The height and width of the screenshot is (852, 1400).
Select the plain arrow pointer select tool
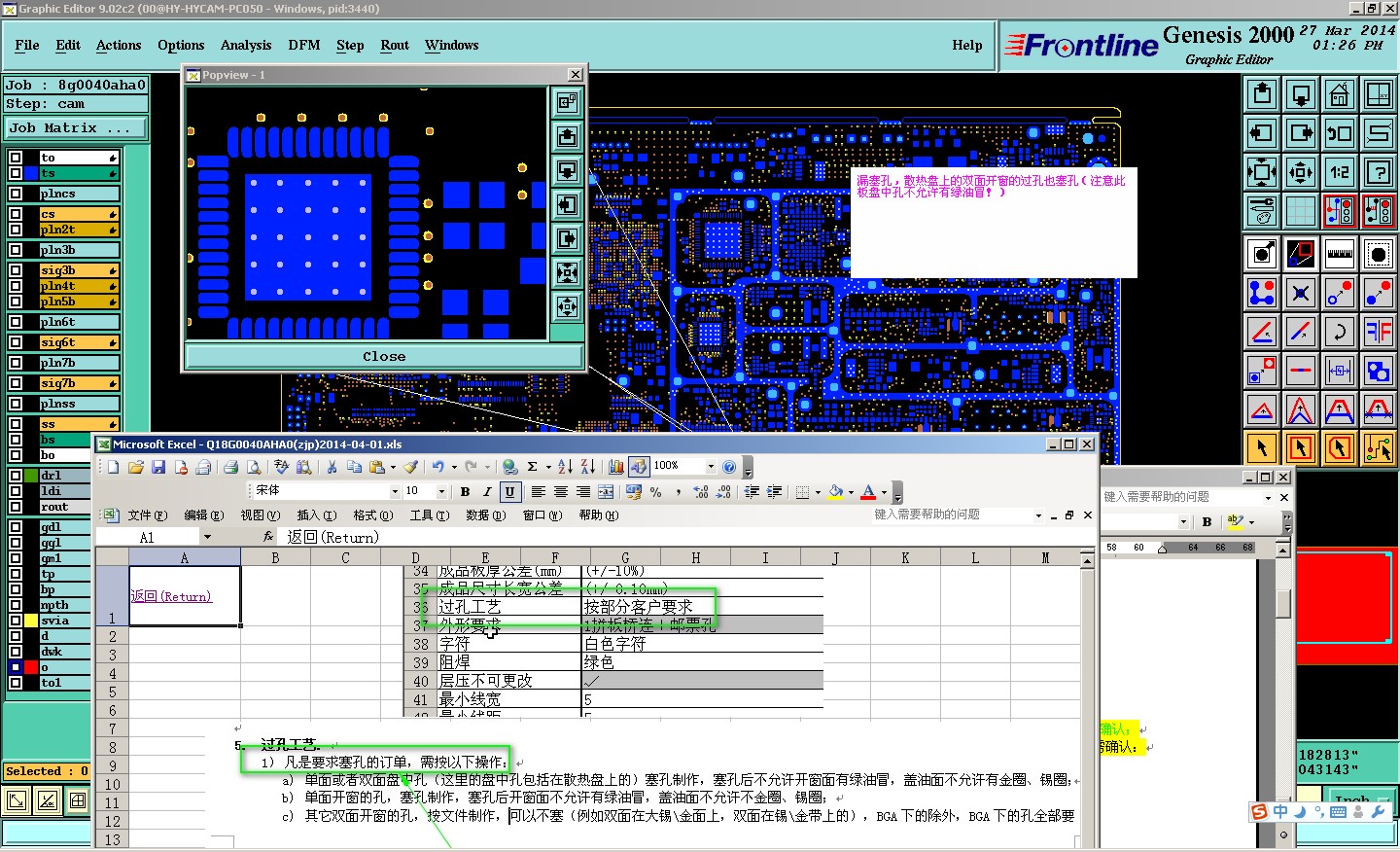tap(1262, 448)
